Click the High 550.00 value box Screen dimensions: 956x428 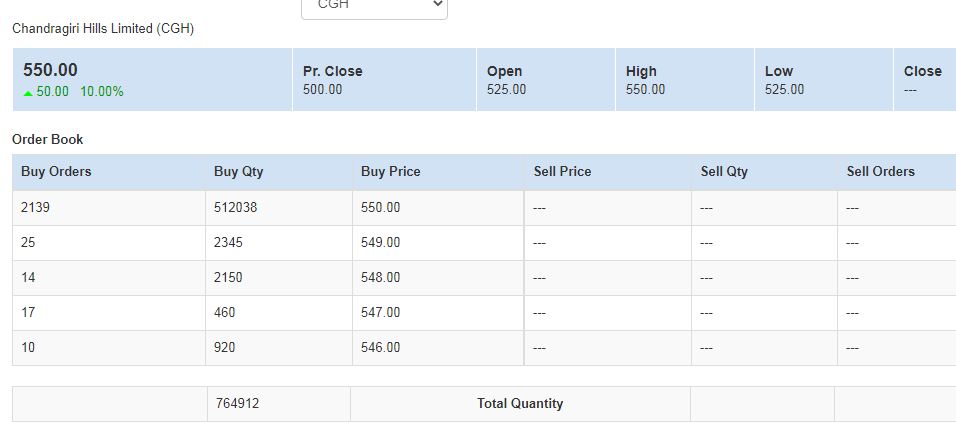[x=685, y=80]
